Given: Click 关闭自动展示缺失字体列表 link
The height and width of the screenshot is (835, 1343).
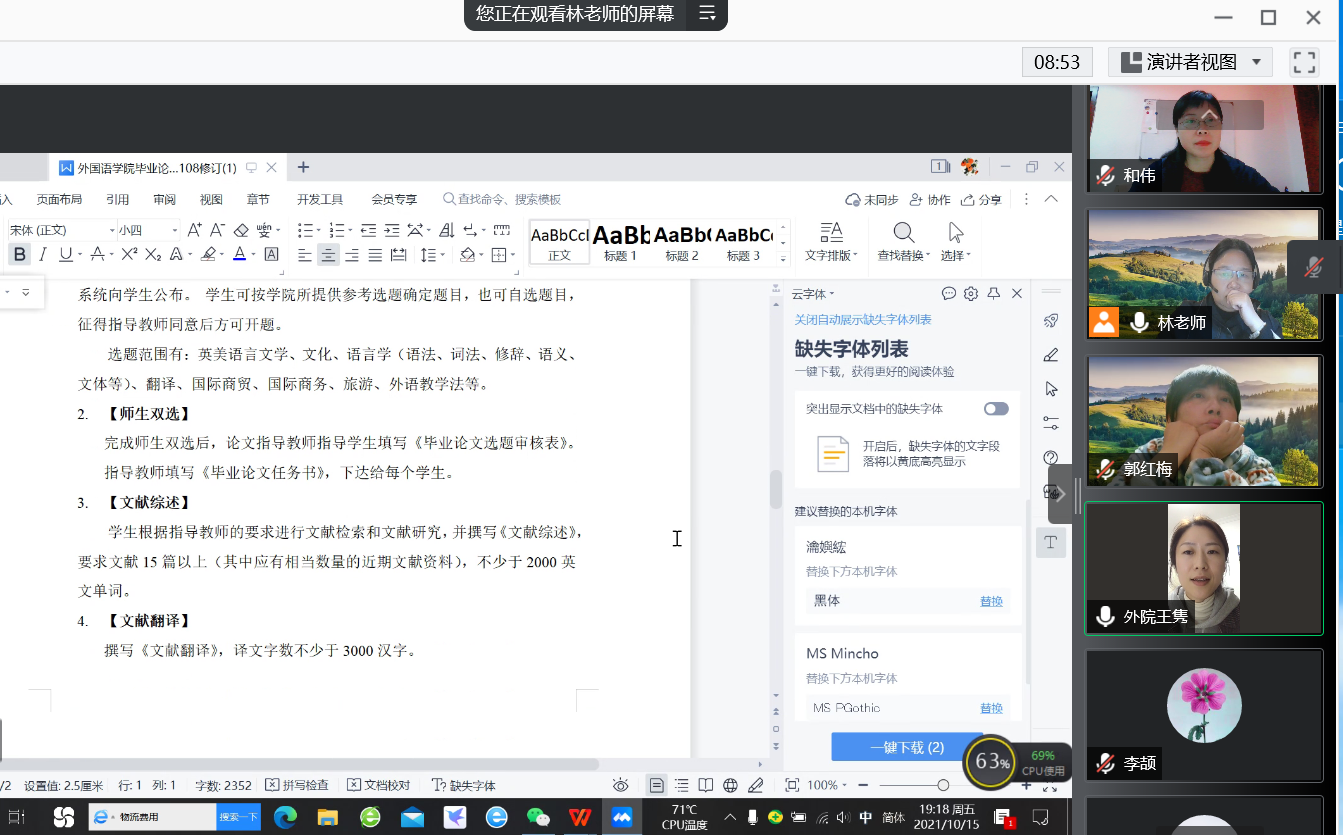Looking at the screenshot, I should 863,320.
